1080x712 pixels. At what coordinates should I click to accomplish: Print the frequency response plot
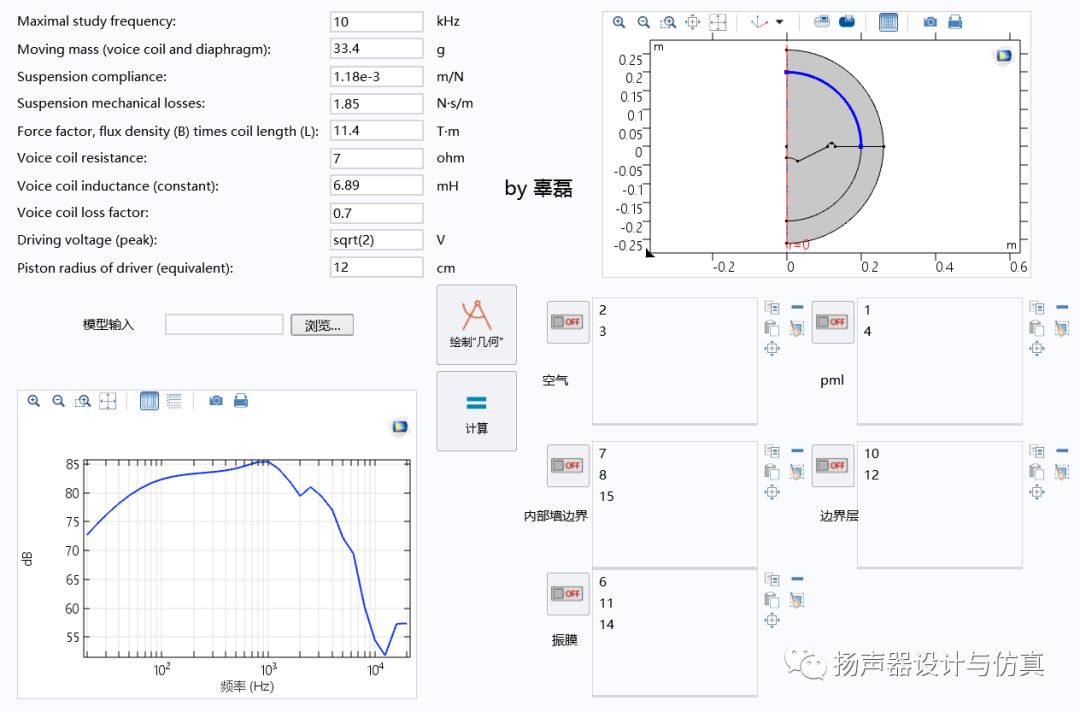241,401
